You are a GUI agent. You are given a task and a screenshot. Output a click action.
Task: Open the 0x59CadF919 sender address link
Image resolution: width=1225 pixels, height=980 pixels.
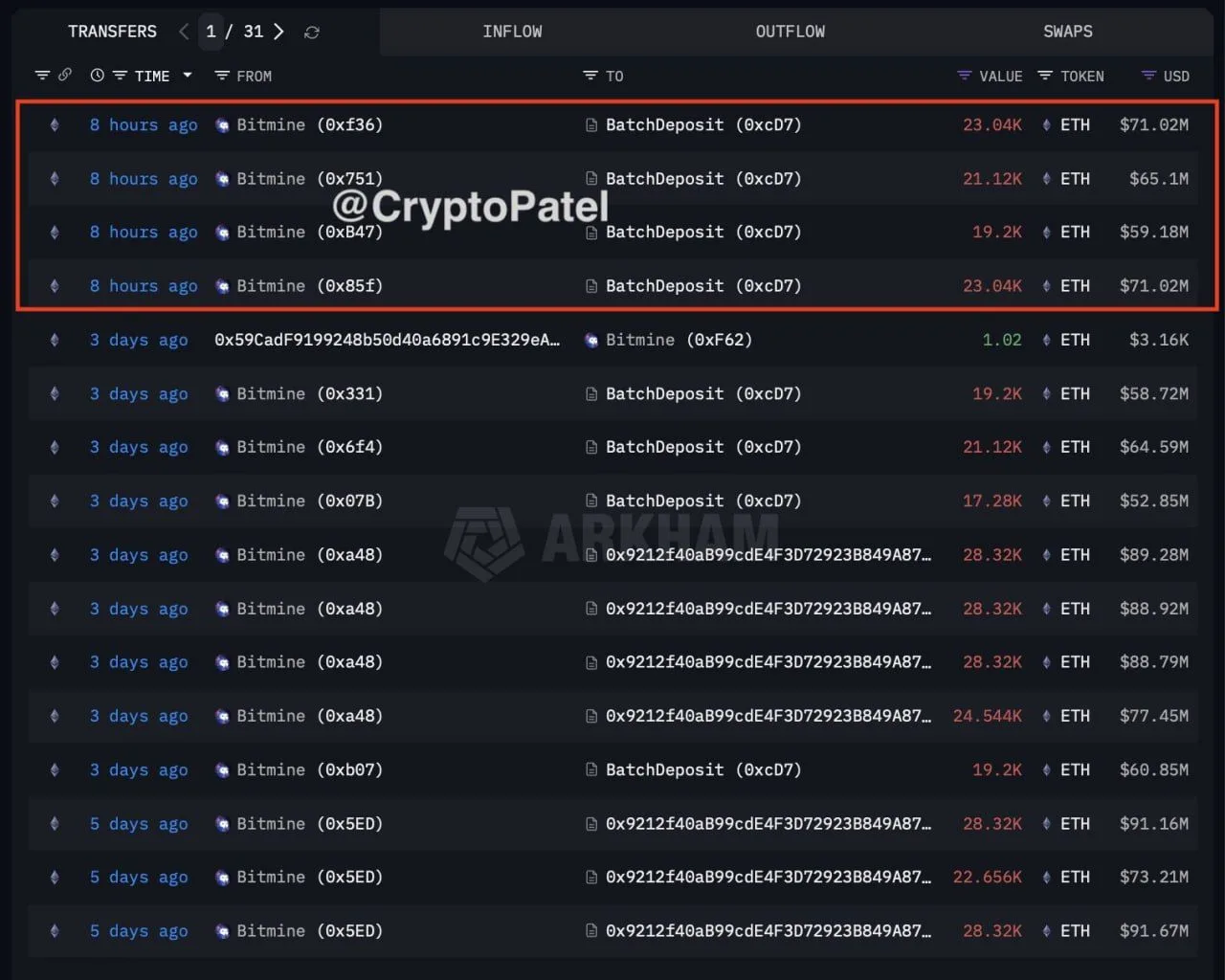pos(387,340)
